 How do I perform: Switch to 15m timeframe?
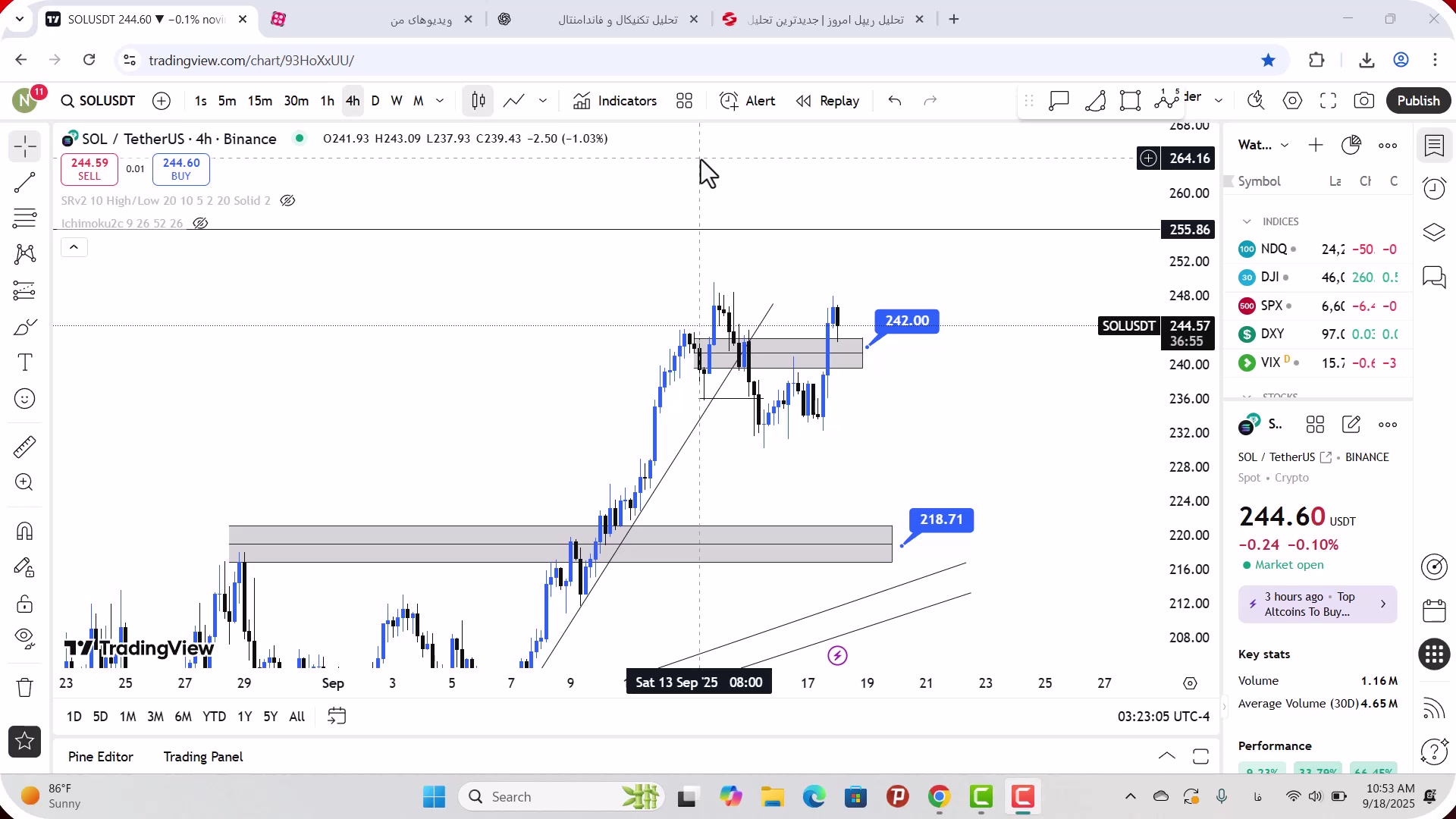pyautogui.click(x=259, y=101)
